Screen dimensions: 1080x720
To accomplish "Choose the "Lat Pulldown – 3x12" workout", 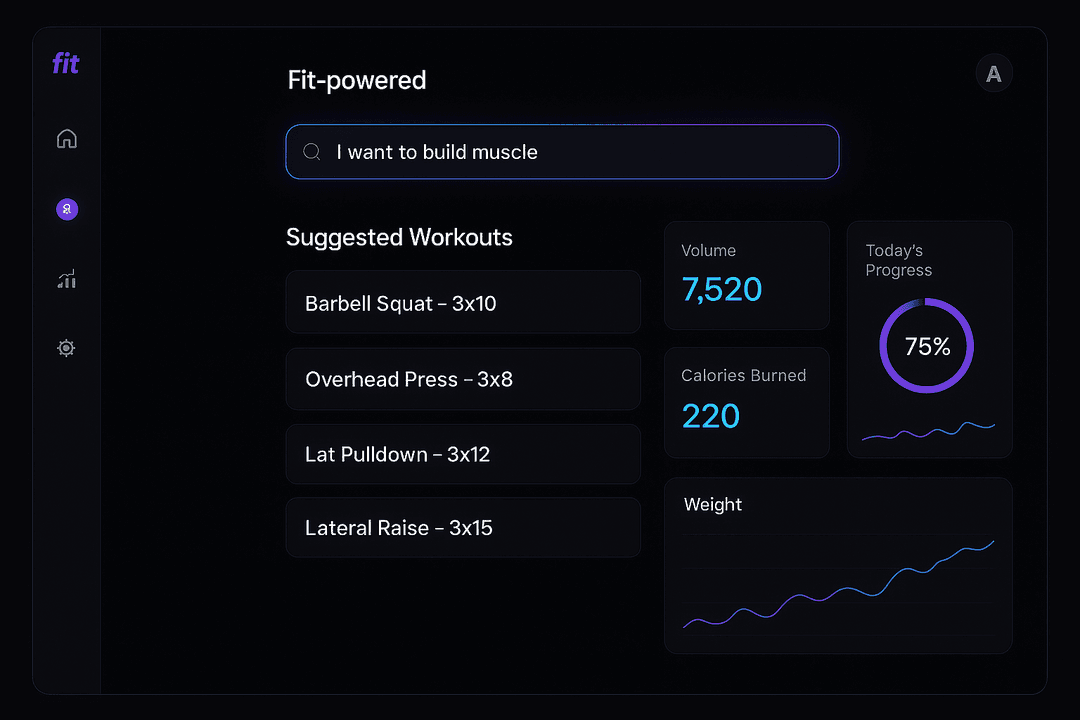I will tap(463, 454).
